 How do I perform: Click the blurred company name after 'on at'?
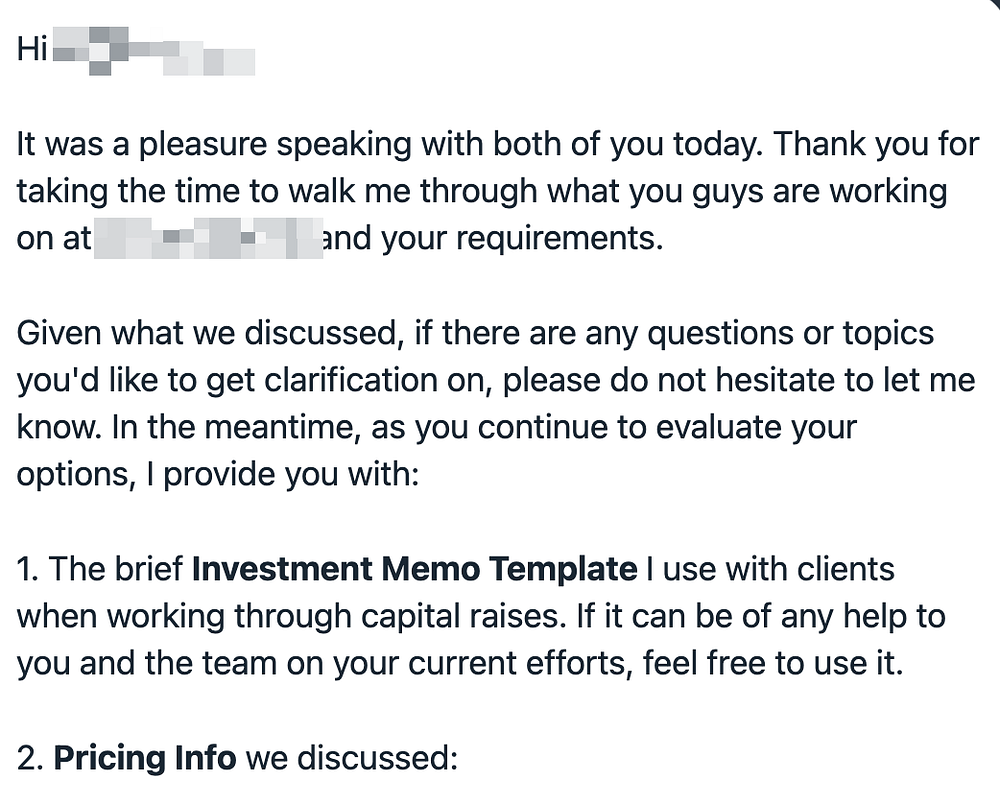click(207, 240)
